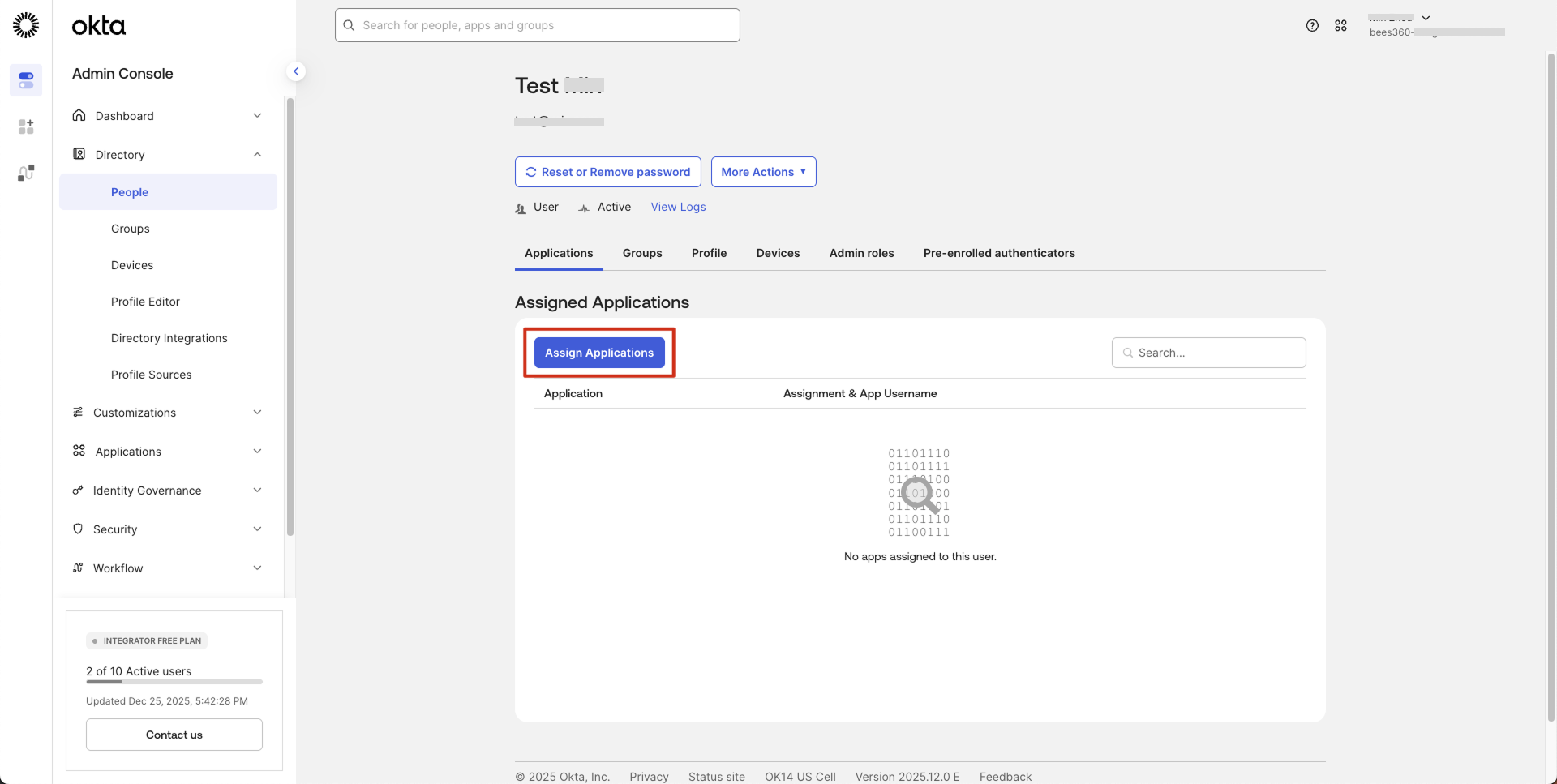Click the Directory icon in sidebar
Screen dimensions: 1557x784
(79, 154)
